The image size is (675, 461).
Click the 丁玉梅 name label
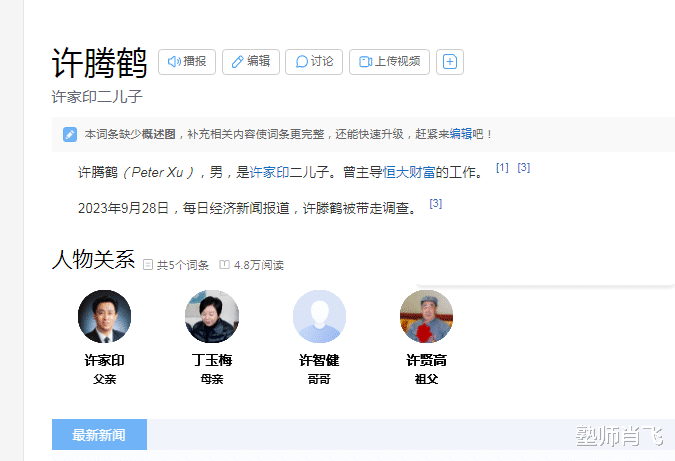212,360
